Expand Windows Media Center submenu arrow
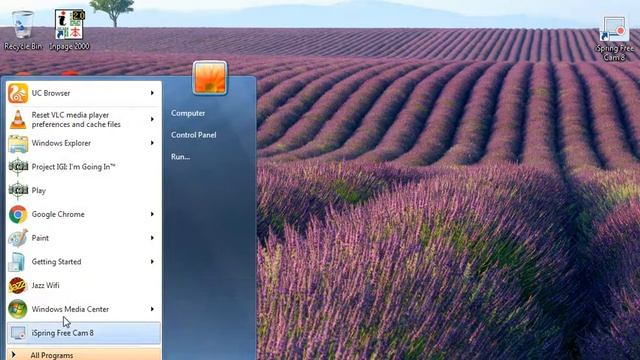 (x=152, y=309)
